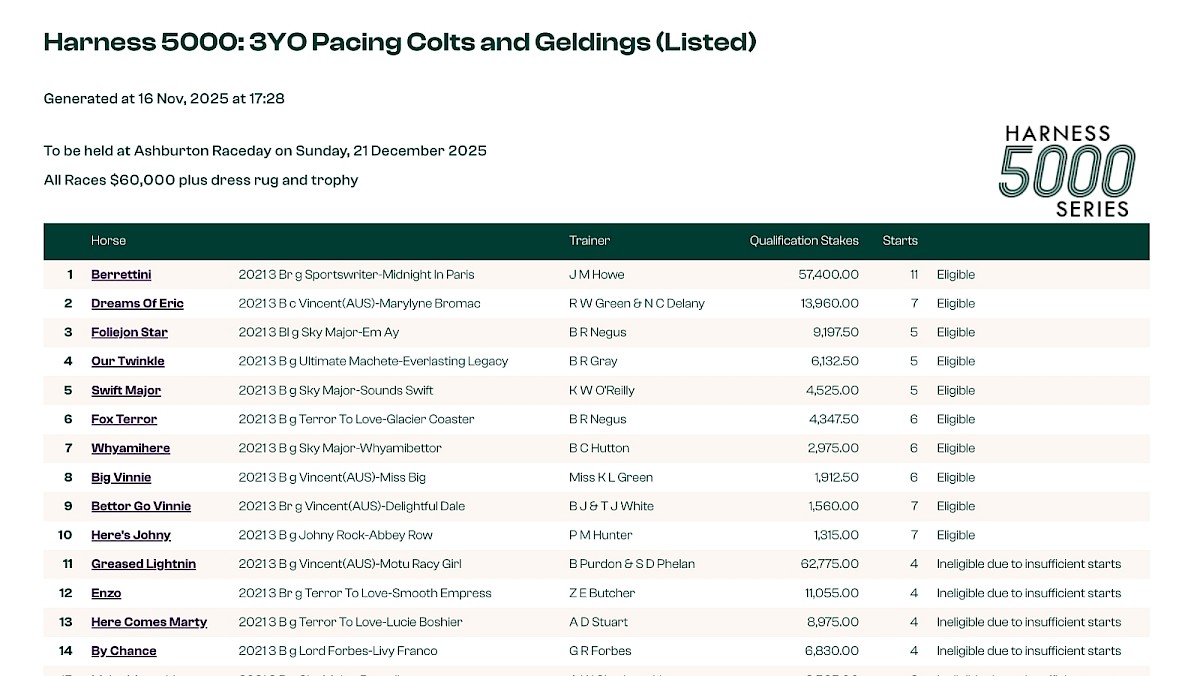Open the Bettor Go Vinnie link
Screen dimensions: 1200x676
(141, 507)
